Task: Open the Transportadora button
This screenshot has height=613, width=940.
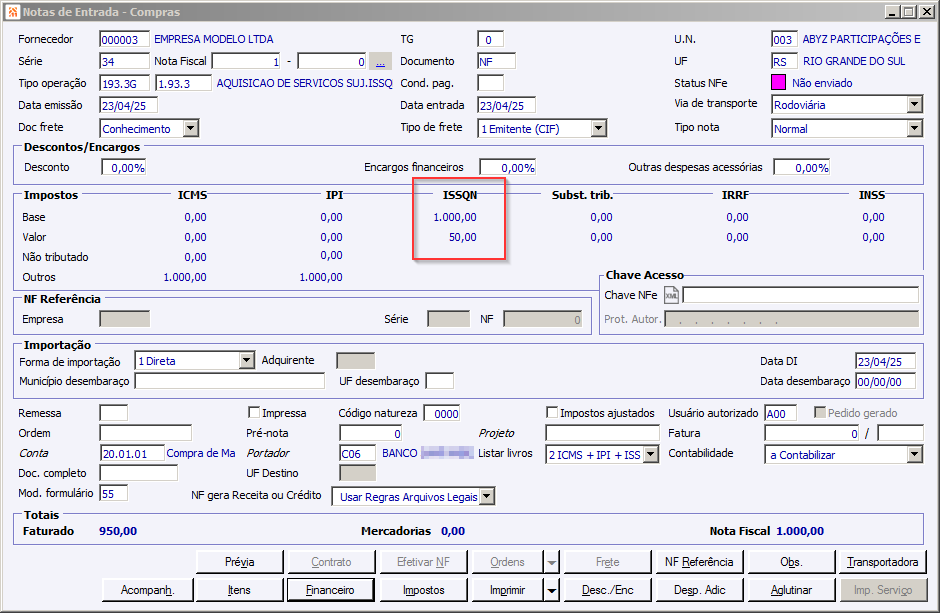Action: (x=882, y=562)
